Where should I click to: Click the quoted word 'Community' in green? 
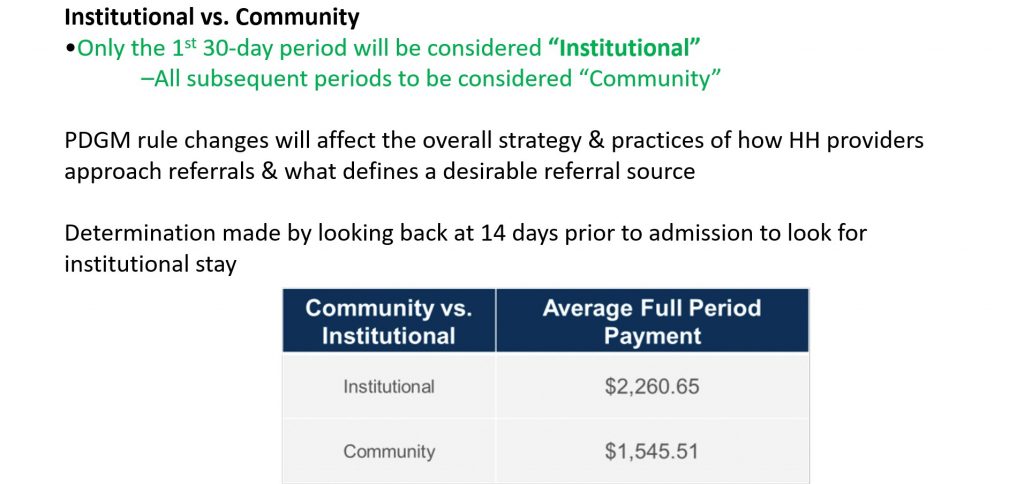coord(648,78)
